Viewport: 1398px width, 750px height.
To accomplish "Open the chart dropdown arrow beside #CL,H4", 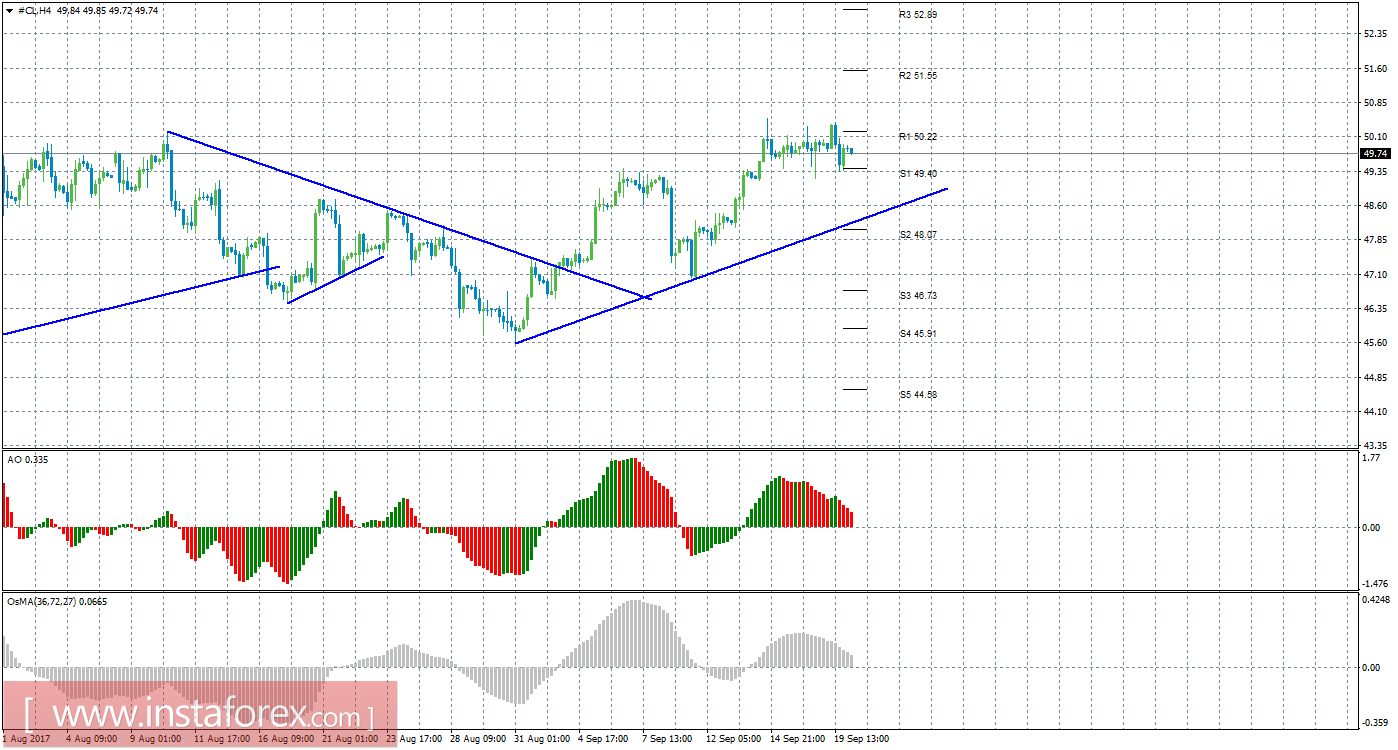I will 10,10.
